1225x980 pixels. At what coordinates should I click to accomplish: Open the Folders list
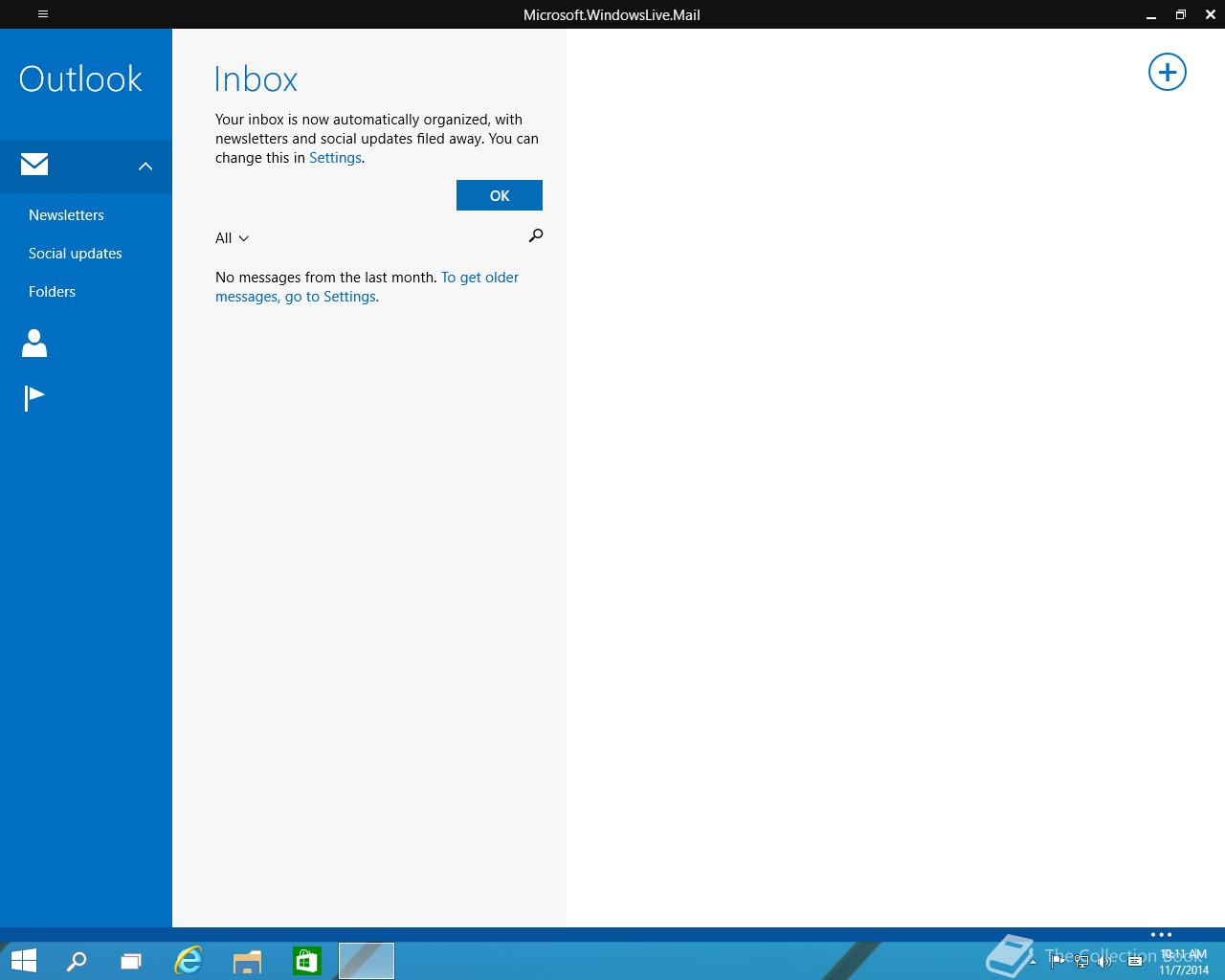[x=52, y=292]
